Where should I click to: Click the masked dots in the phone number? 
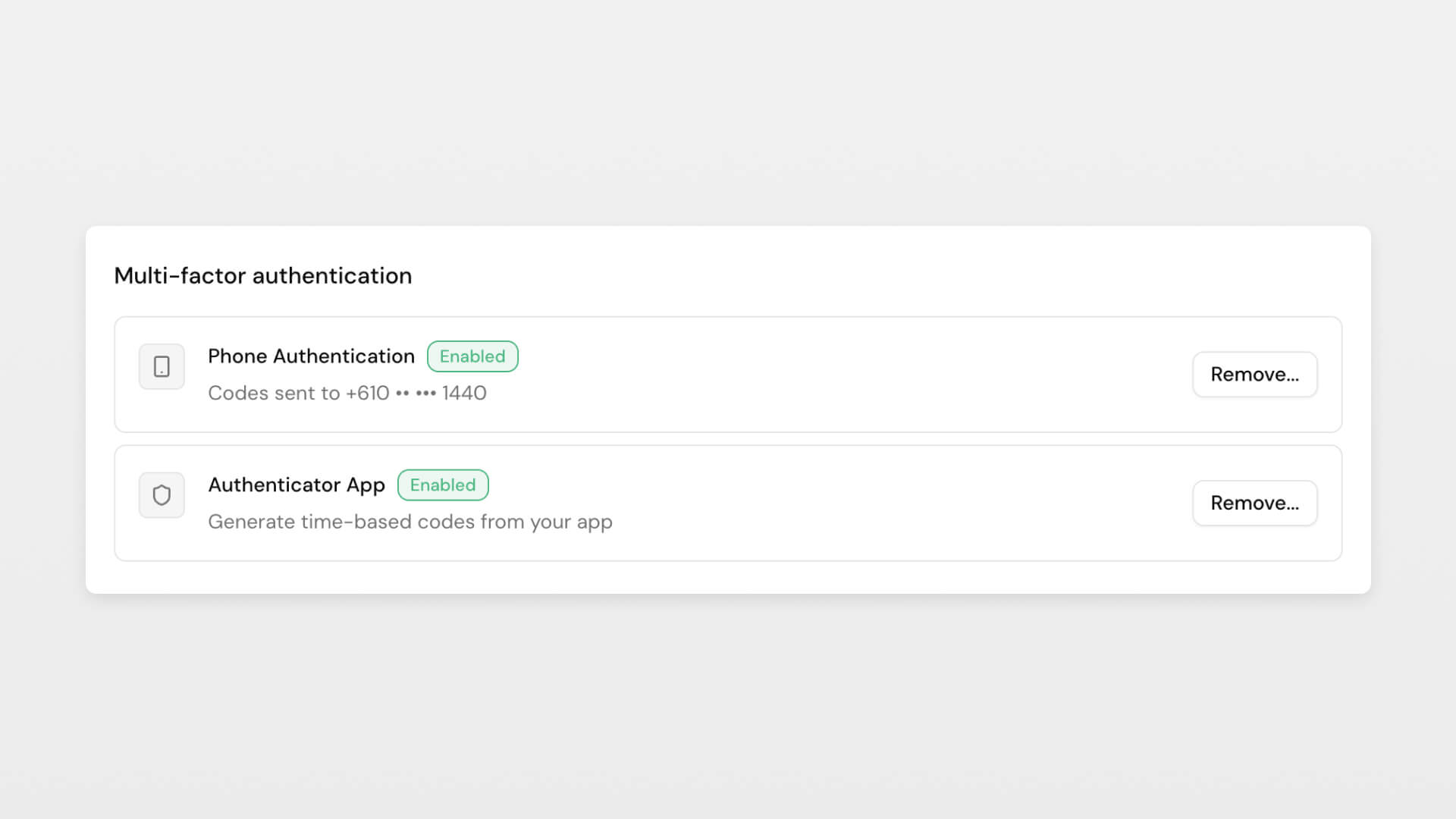coord(416,394)
